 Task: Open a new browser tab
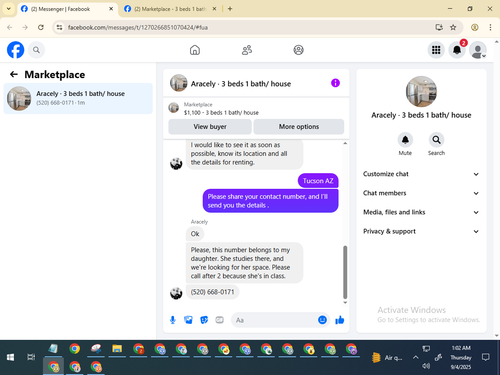230,9
